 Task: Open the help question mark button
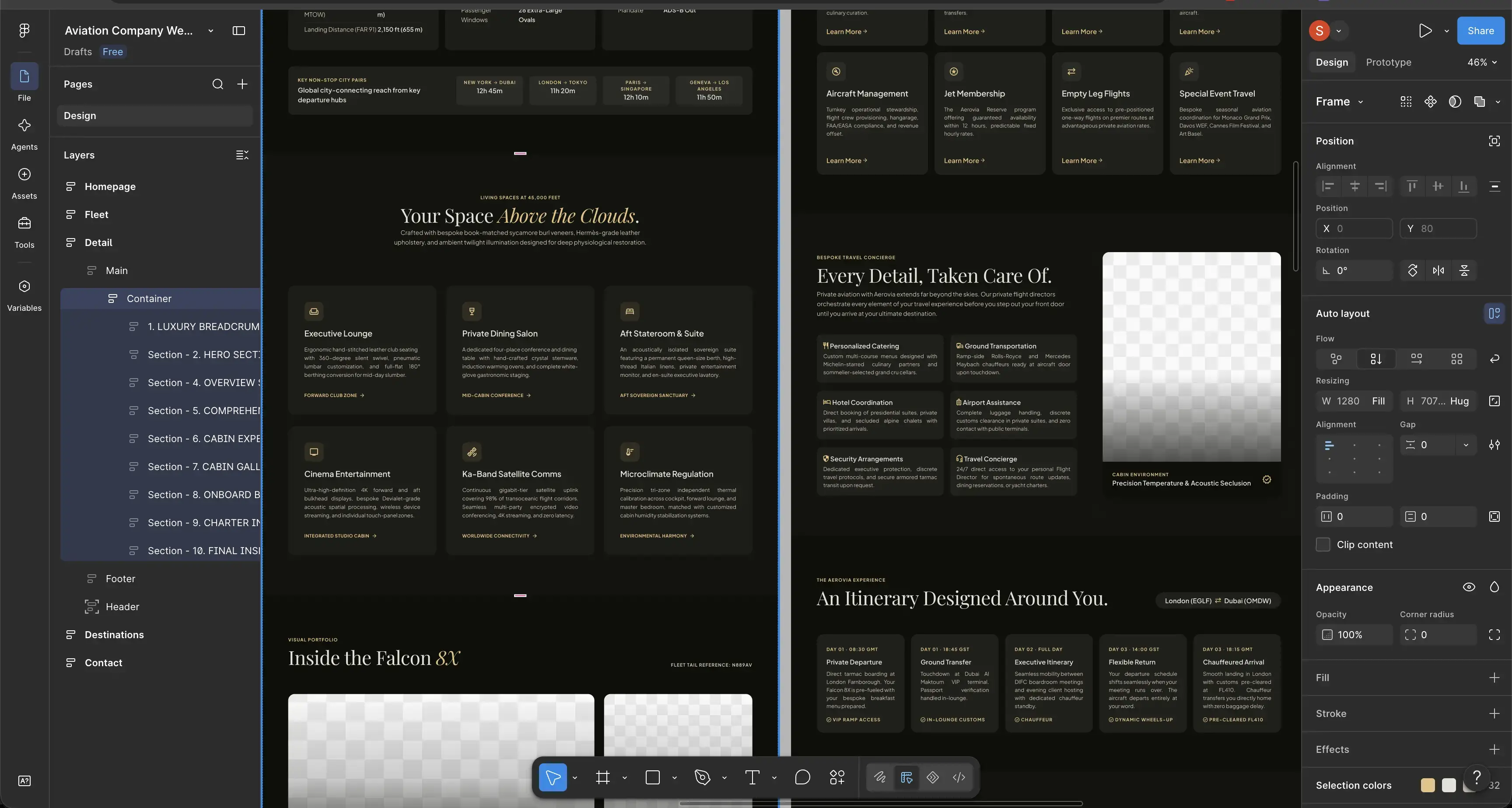coord(1477,777)
